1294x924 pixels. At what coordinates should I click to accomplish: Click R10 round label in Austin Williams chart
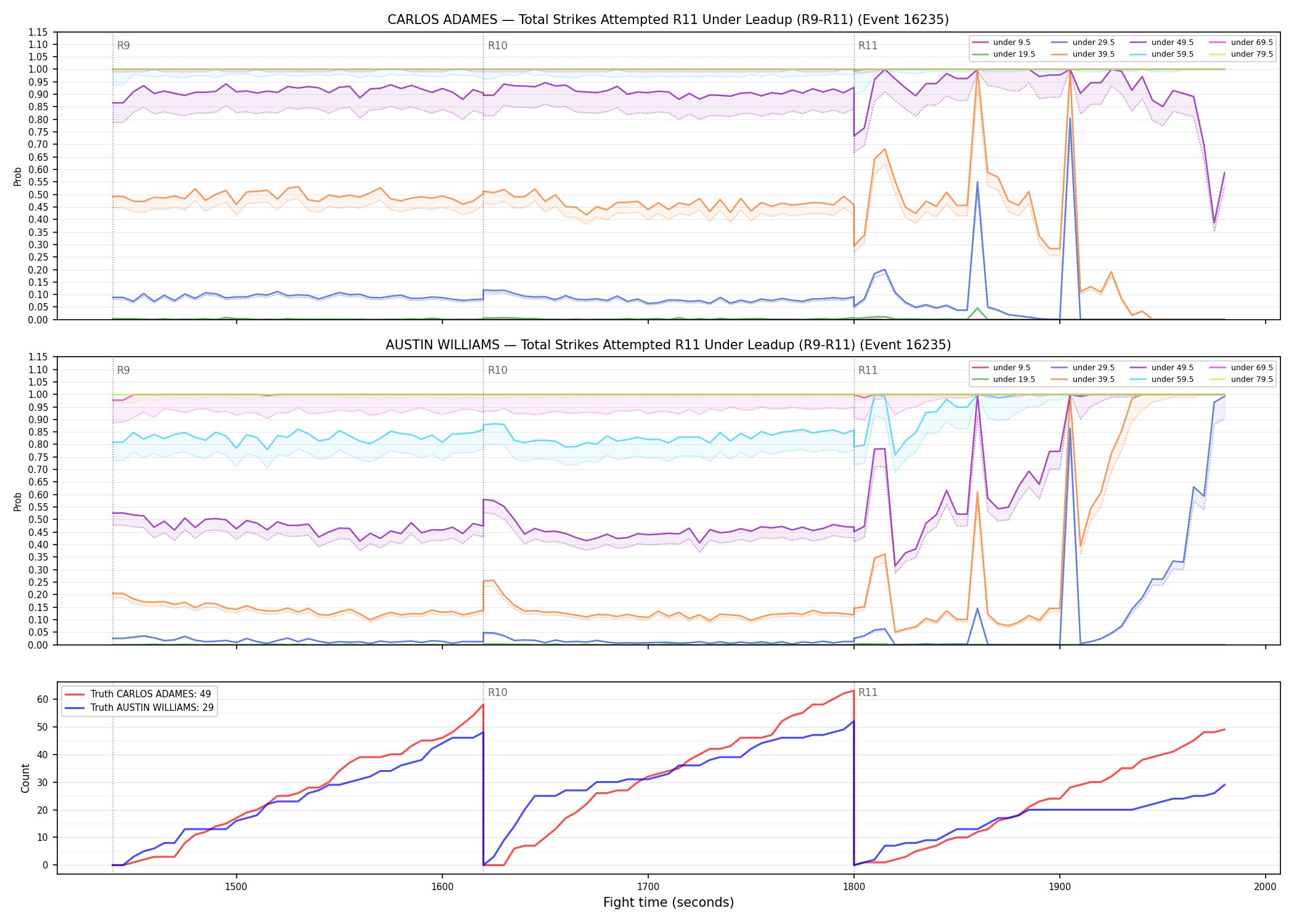(497, 370)
